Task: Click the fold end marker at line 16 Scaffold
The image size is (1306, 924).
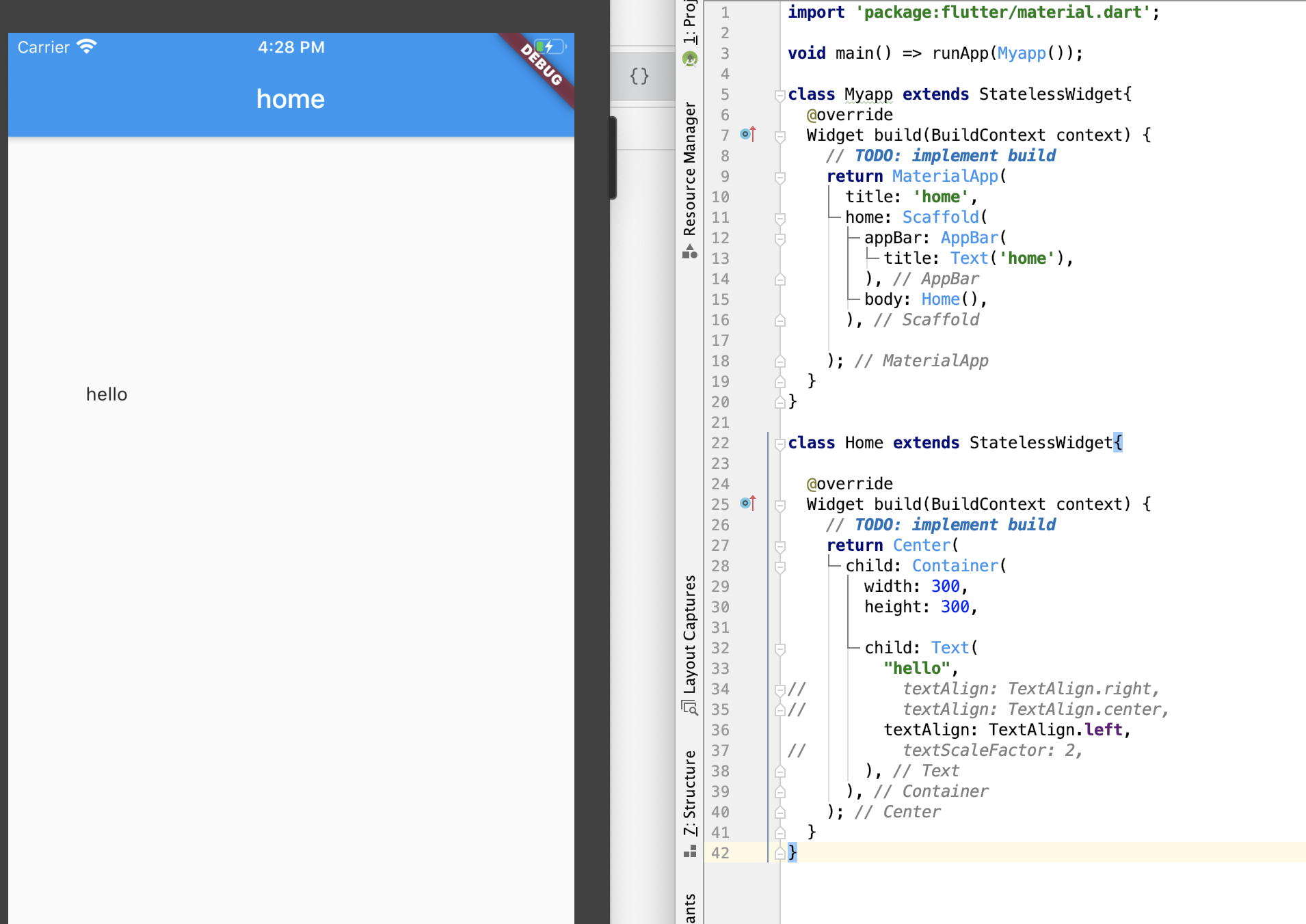Action: (x=779, y=321)
